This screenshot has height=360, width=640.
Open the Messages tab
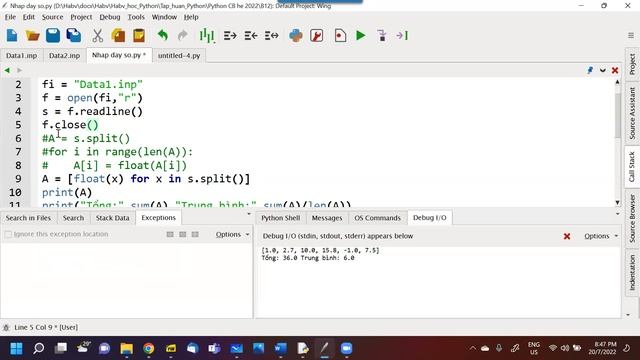coord(327,218)
